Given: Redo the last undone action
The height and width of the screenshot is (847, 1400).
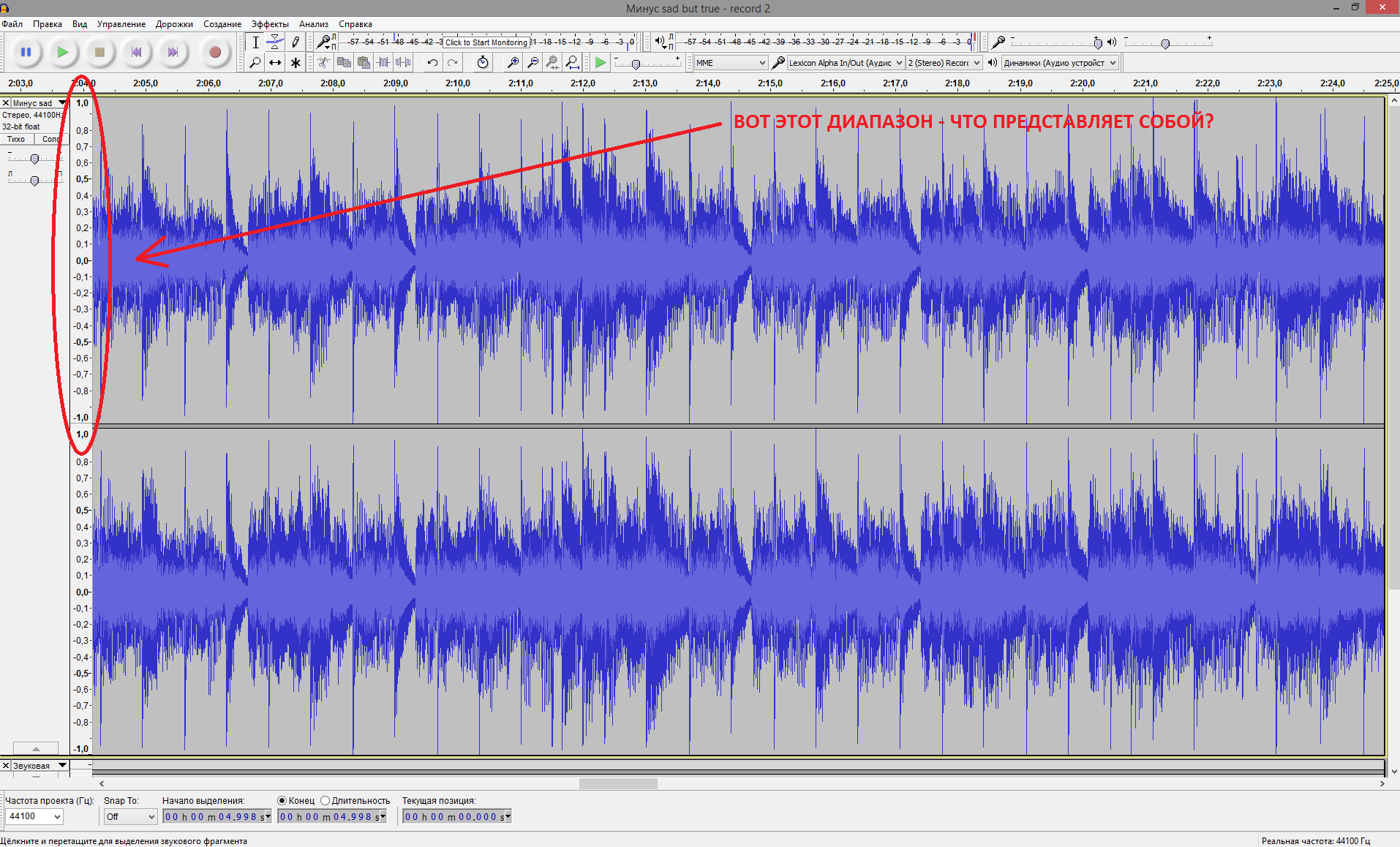Looking at the screenshot, I should pyautogui.click(x=453, y=63).
